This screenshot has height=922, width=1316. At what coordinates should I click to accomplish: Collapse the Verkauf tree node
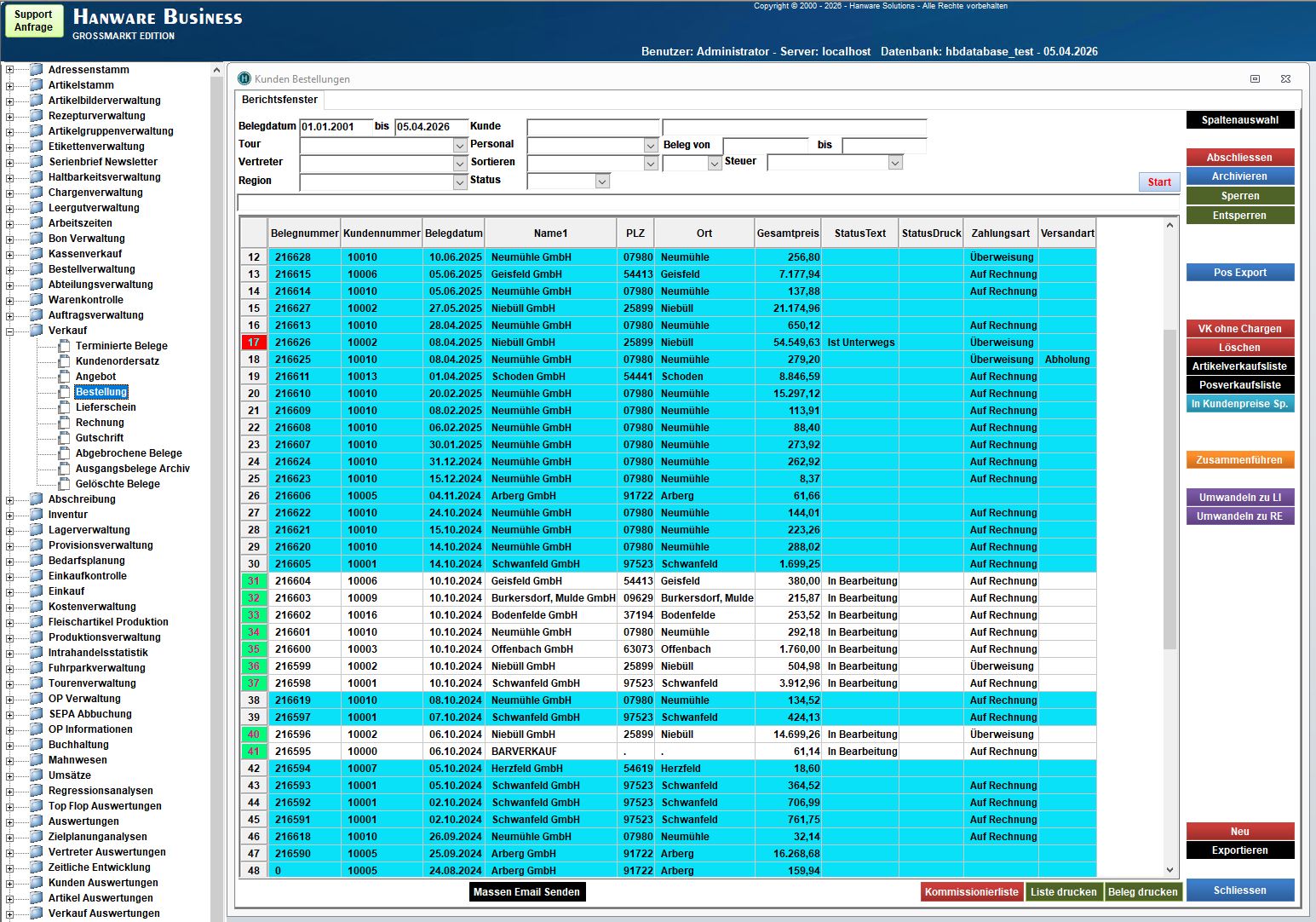9,331
